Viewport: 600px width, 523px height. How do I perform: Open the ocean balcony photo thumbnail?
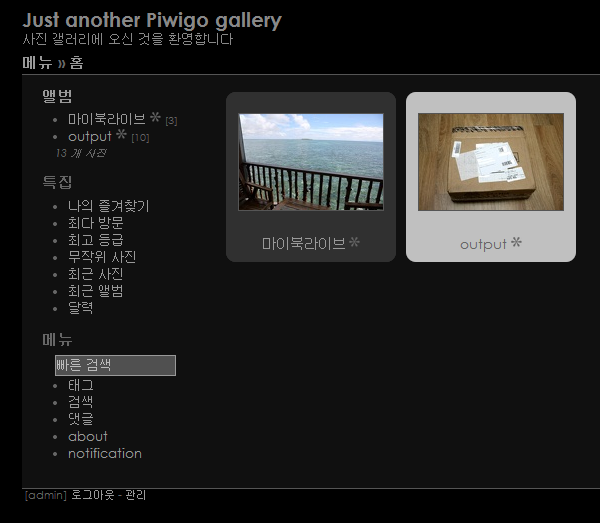[311, 162]
